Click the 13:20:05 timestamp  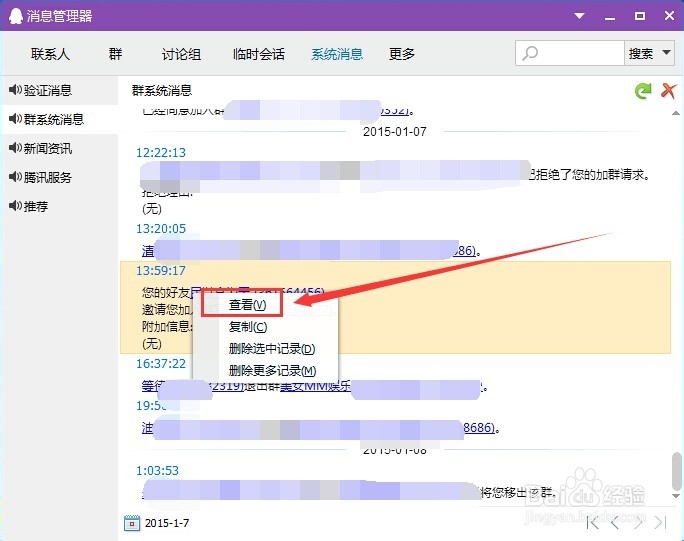point(161,229)
